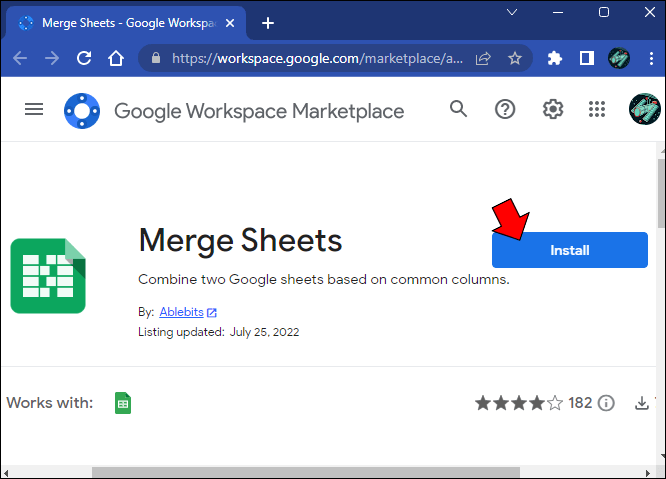The height and width of the screenshot is (479, 666).
Task: Click the Marketplace search magnifier icon
Action: tap(459, 109)
